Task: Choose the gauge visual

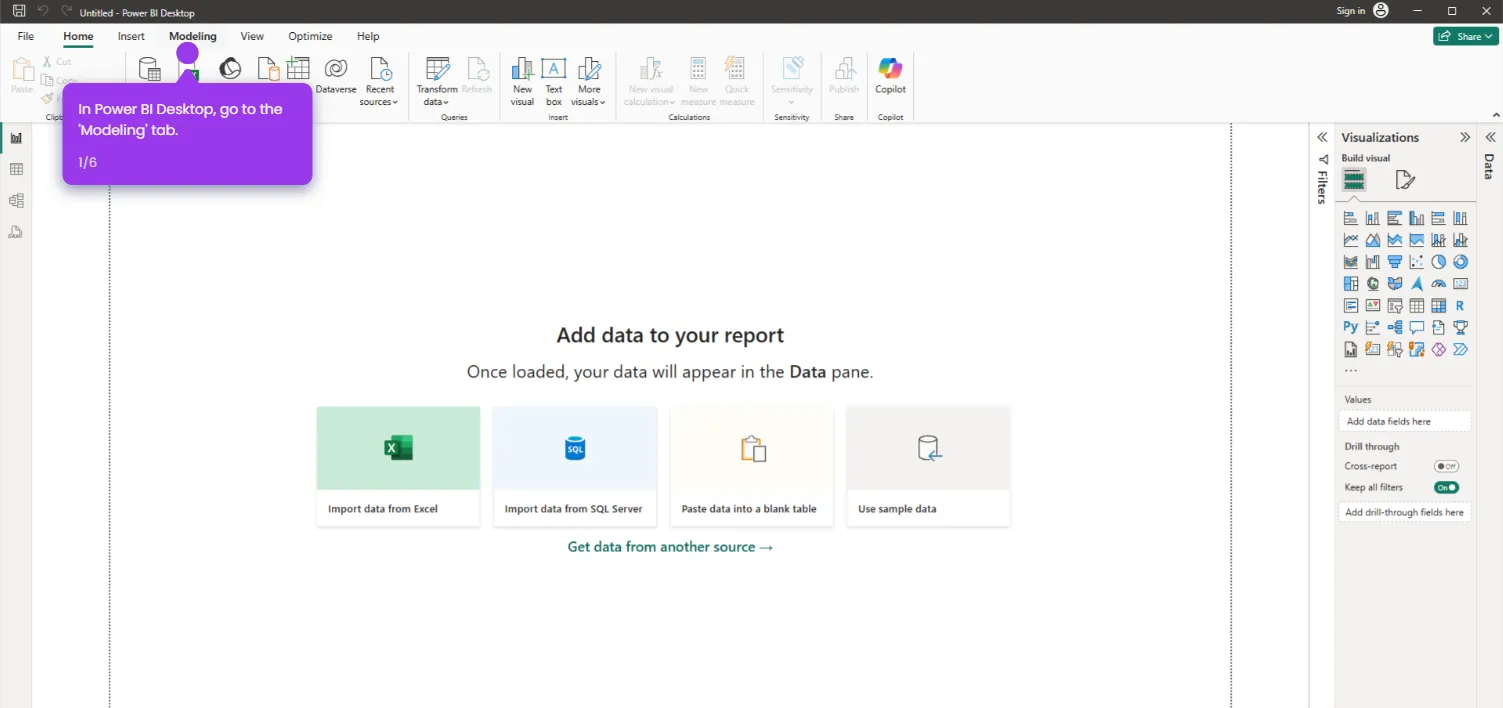Action: pyautogui.click(x=1439, y=284)
